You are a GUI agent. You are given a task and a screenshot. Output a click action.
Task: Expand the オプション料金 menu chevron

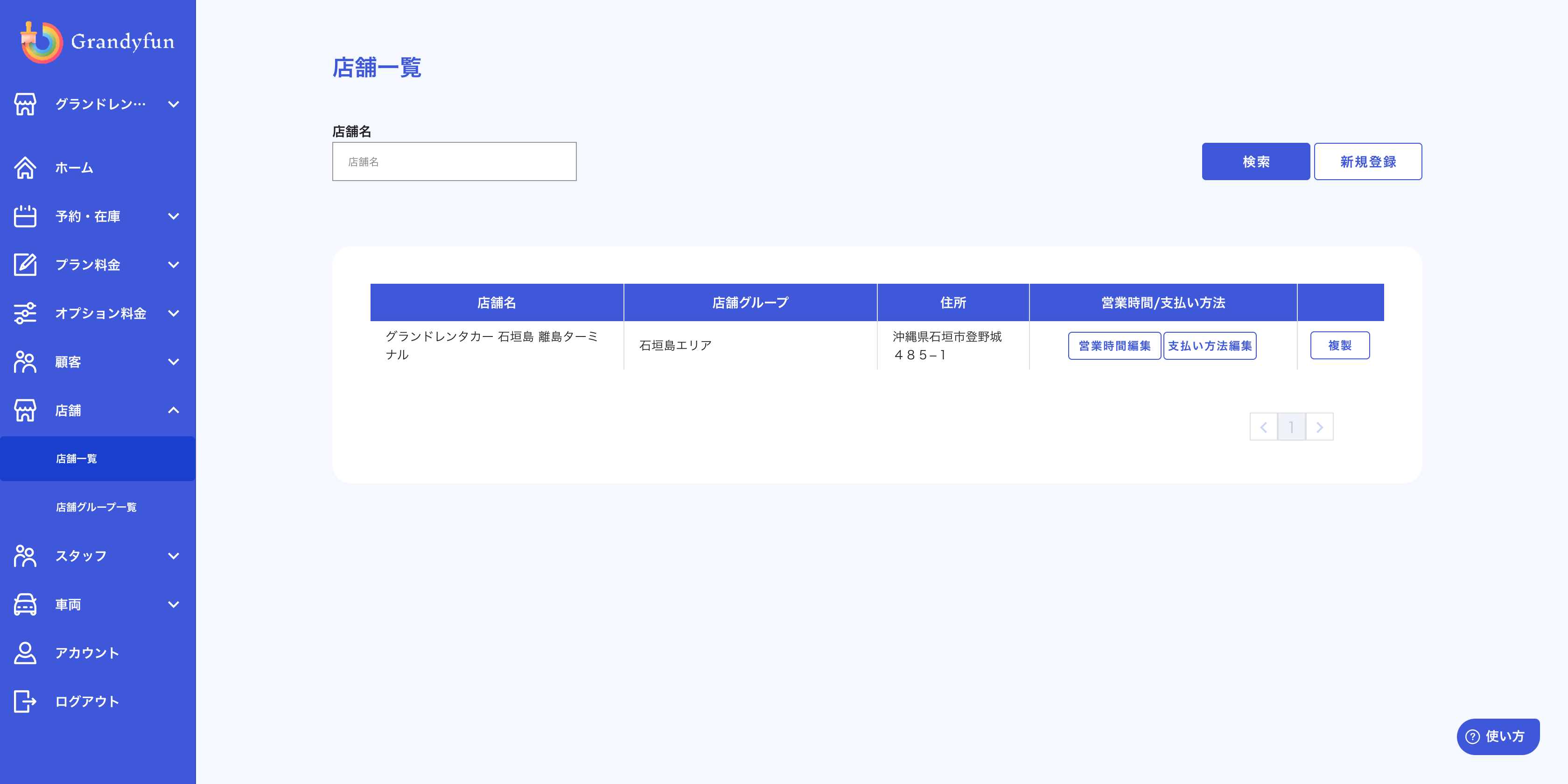pyautogui.click(x=174, y=314)
